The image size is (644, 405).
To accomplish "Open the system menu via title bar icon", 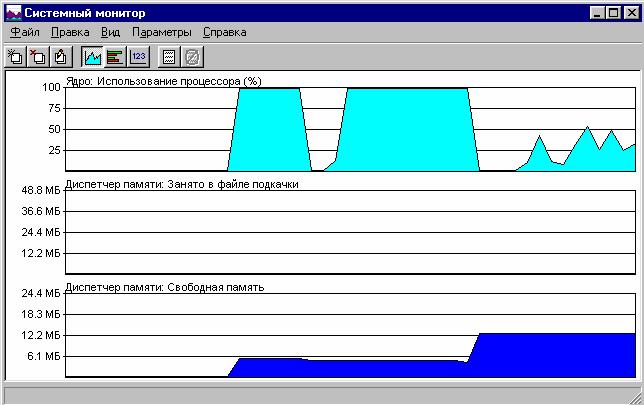I will tap(13, 13).
